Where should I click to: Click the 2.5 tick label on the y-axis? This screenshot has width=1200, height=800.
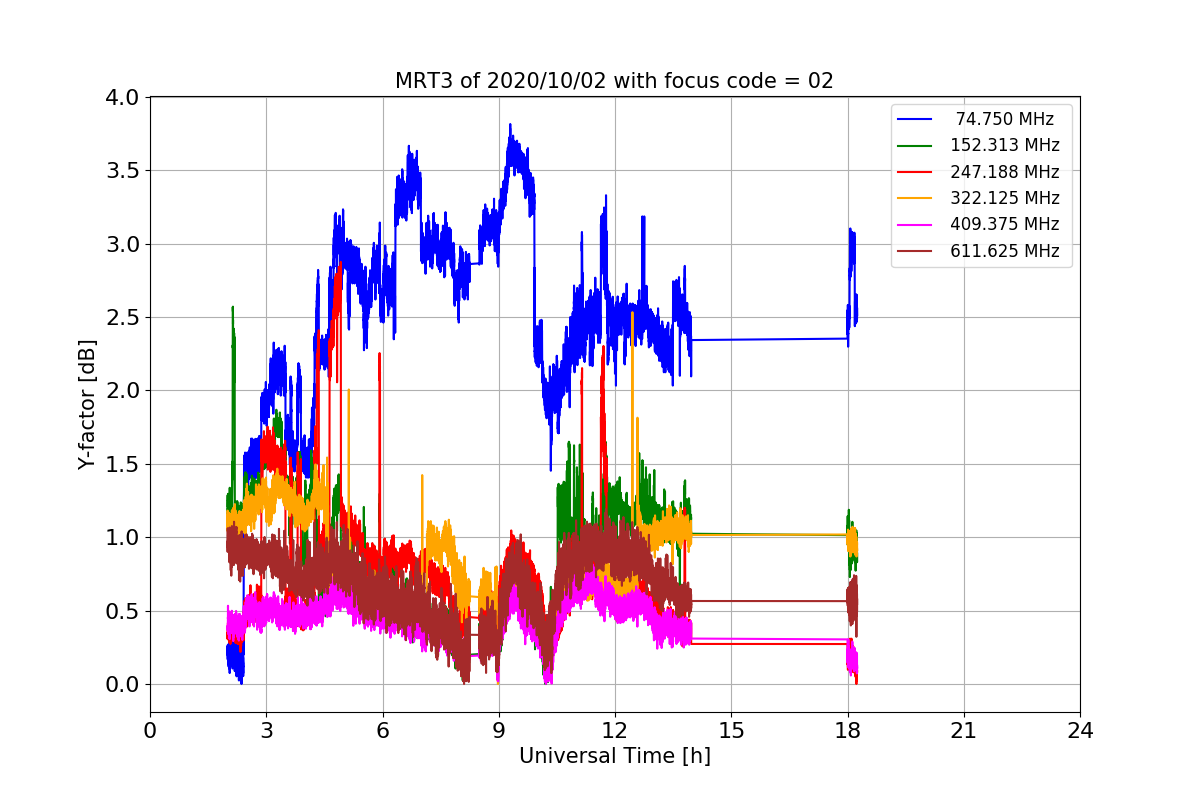pyautogui.click(x=122, y=317)
